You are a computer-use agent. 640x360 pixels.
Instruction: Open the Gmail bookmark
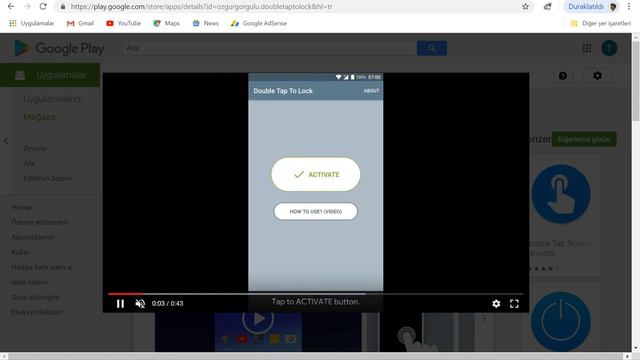(80, 23)
